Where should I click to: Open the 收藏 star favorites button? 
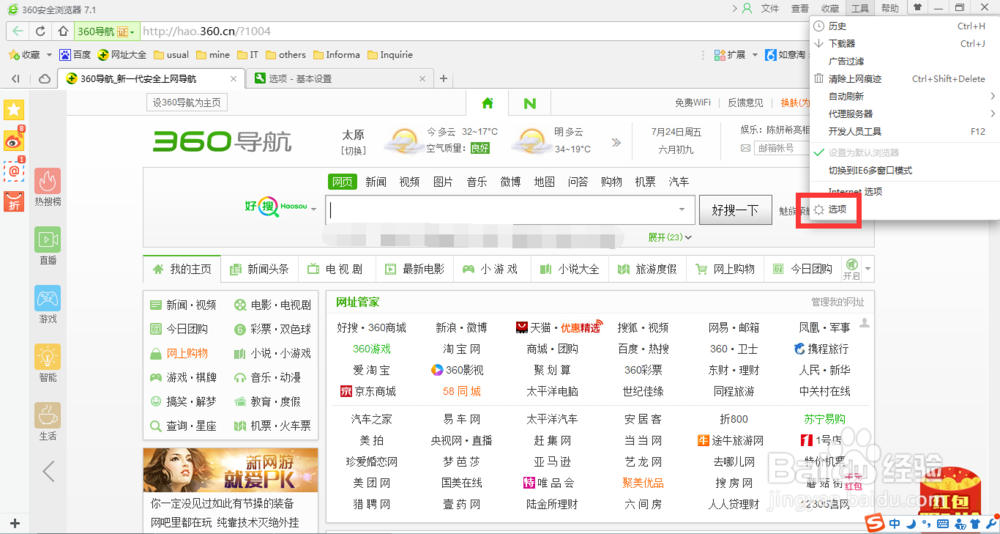point(24,55)
